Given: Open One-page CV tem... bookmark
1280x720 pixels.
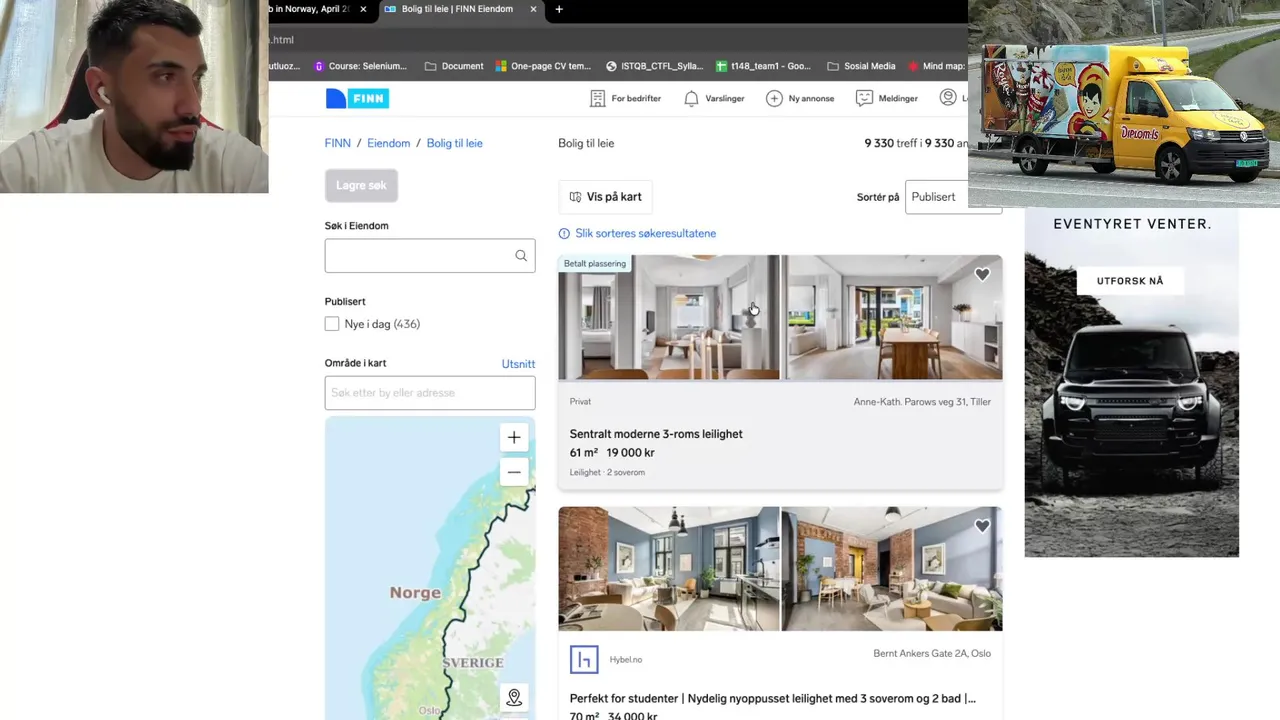Looking at the screenshot, I should point(544,66).
